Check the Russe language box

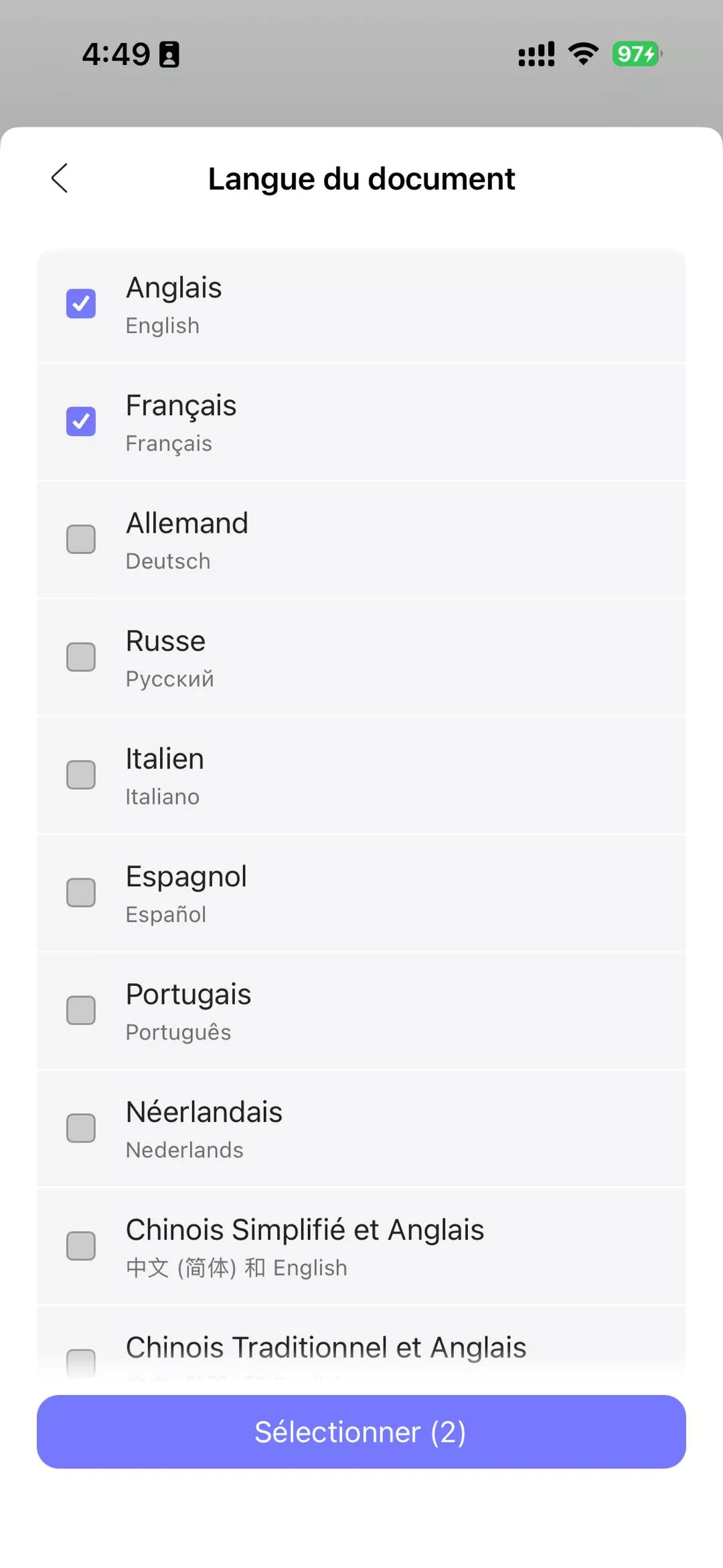pyautogui.click(x=81, y=657)
